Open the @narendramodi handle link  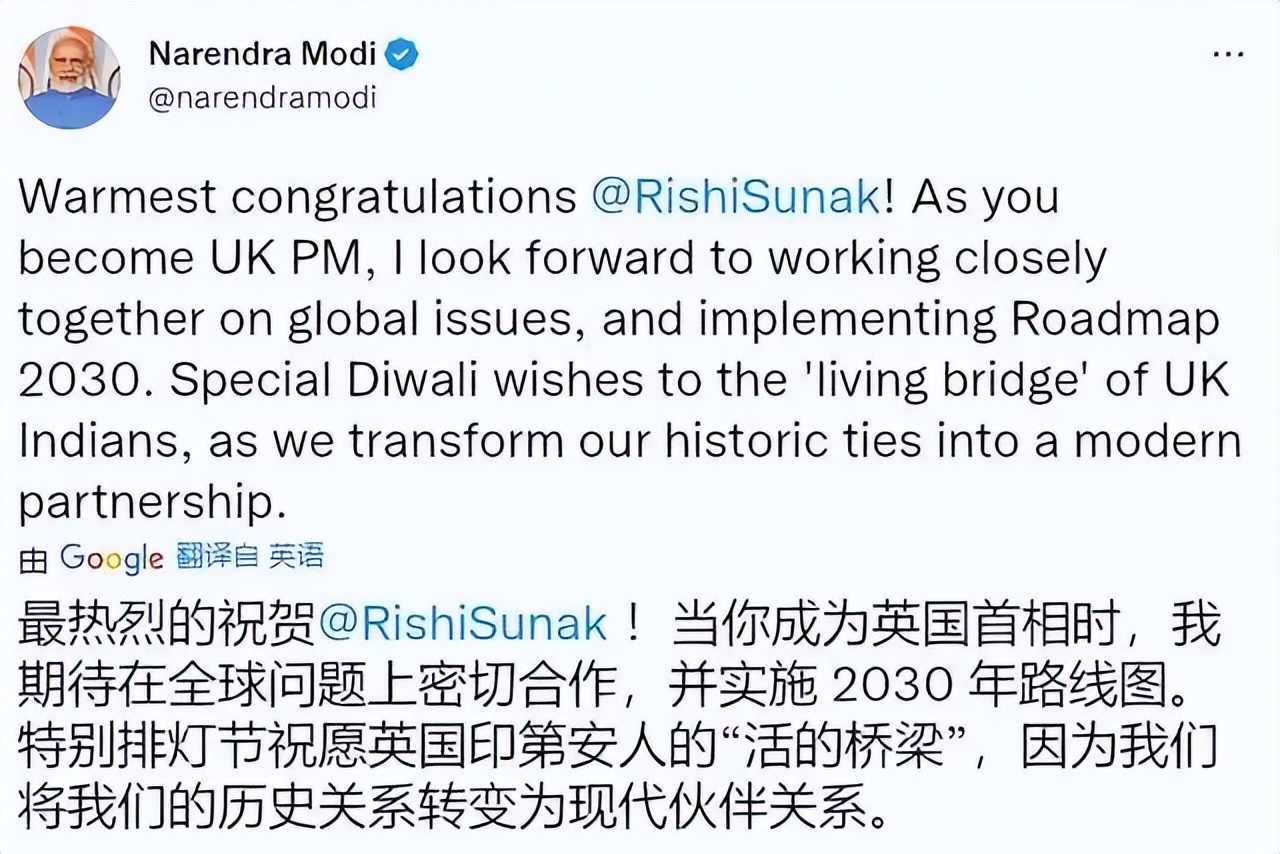(262, 99)
